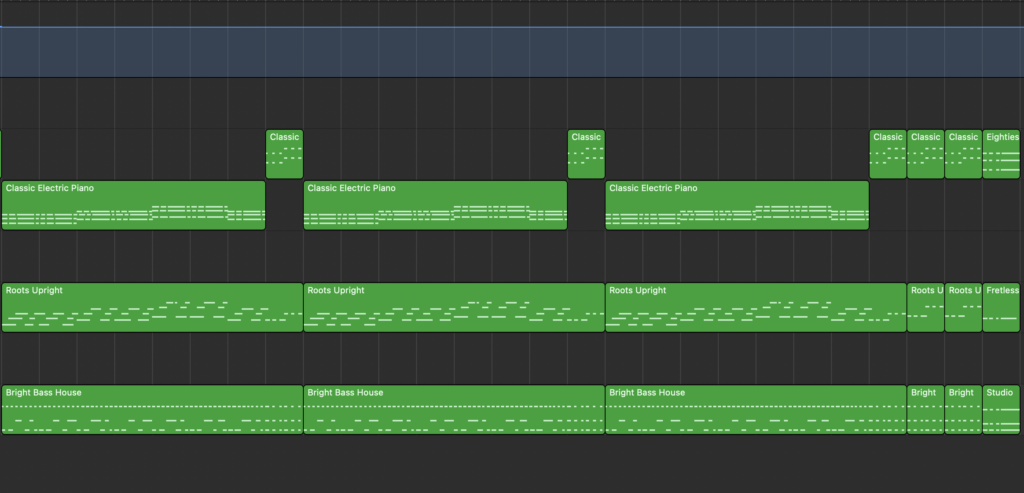Click the second Bright Bass House region
The image size is (1024, 493).
click(x=454, y=410)
